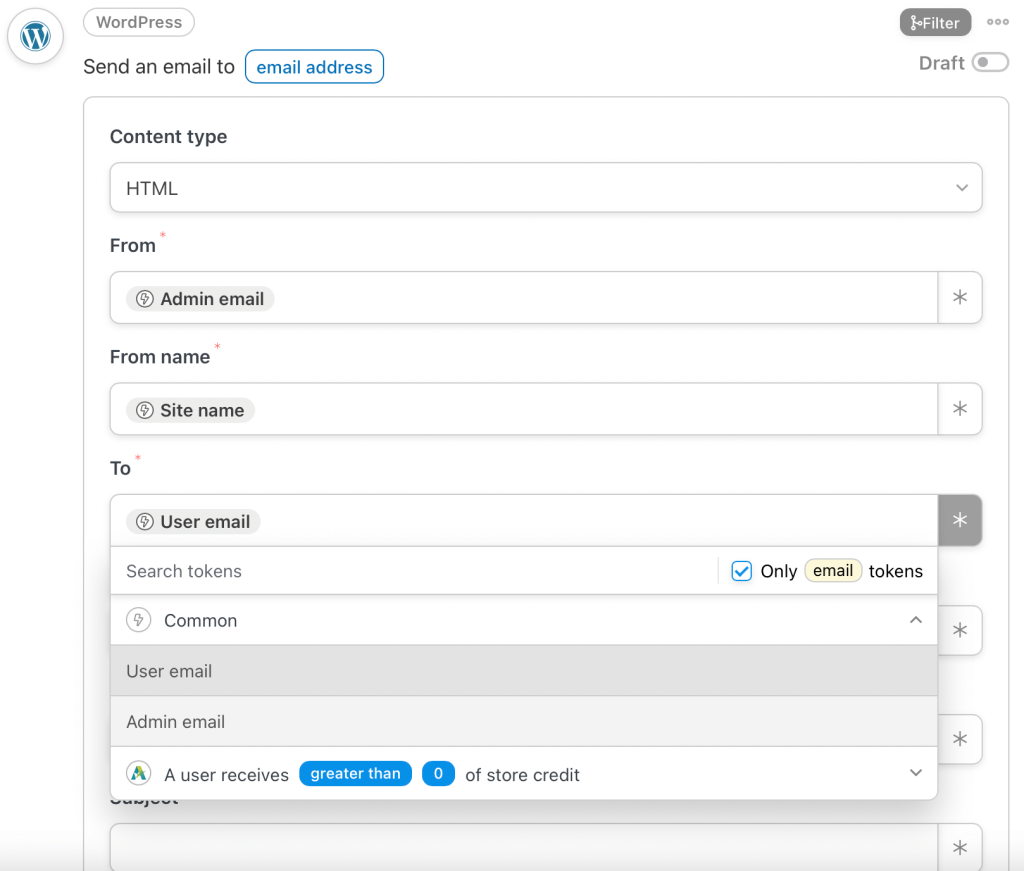
Task: Open token picker for Subject field
Action: click(x=959, y=847)
